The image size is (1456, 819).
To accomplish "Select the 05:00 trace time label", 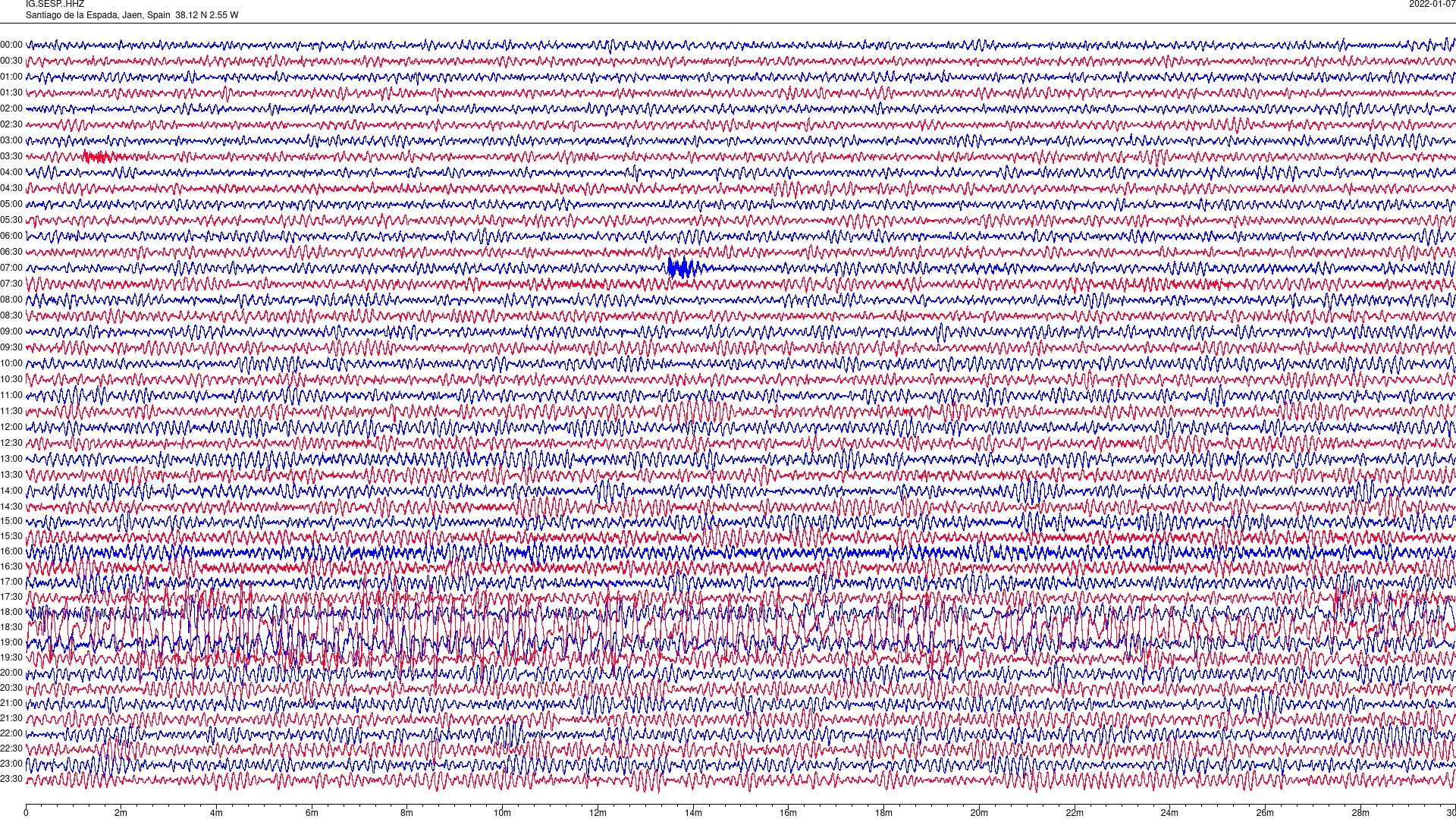I will pos(11,204).
